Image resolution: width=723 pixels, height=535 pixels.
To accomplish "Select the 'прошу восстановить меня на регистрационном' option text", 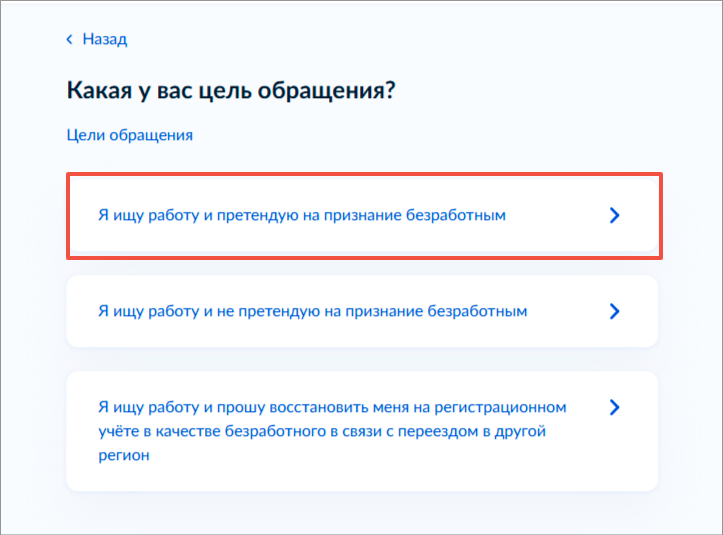I will [391, 407].
